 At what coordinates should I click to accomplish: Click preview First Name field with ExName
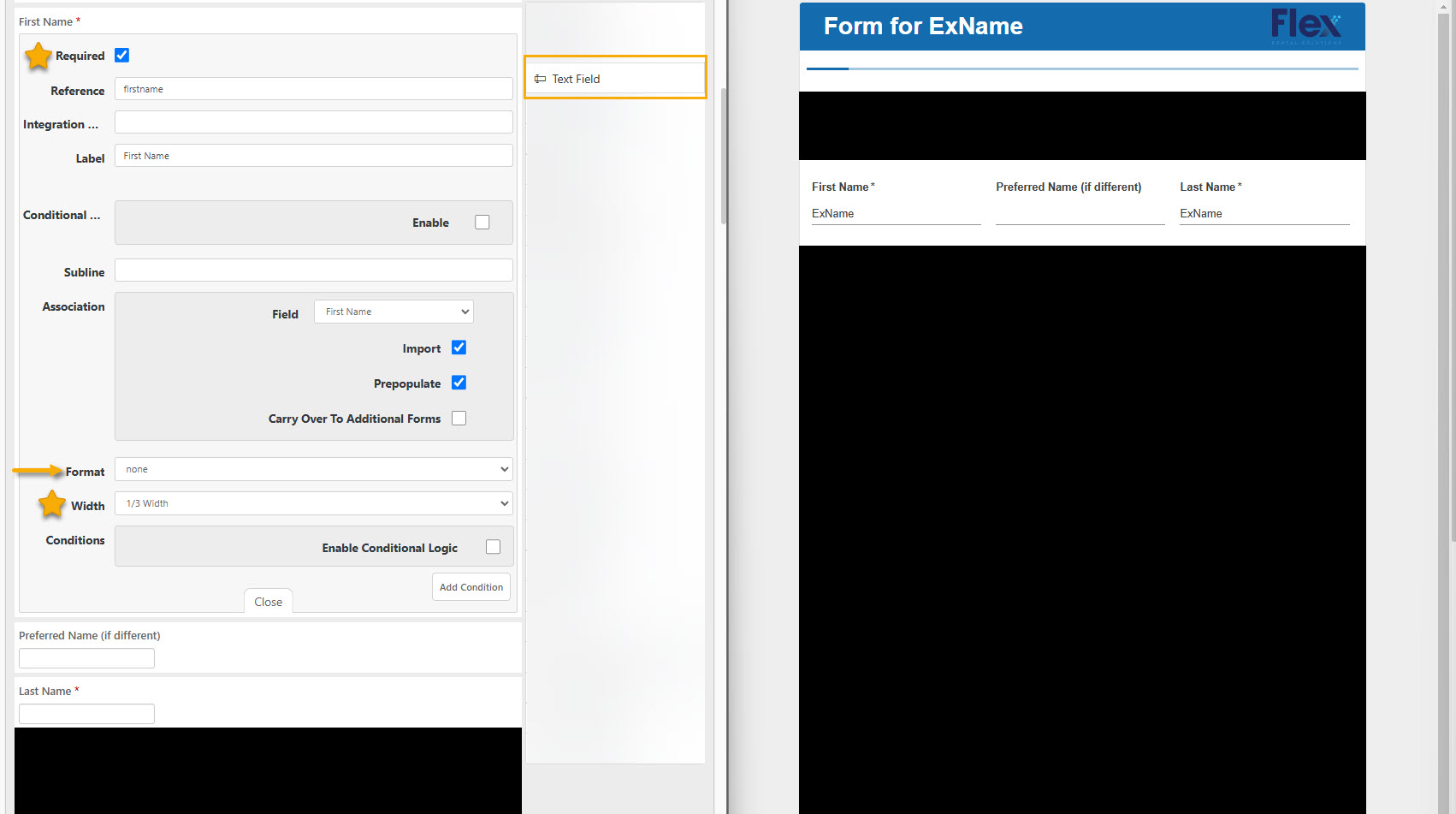(x=896, y=214)
